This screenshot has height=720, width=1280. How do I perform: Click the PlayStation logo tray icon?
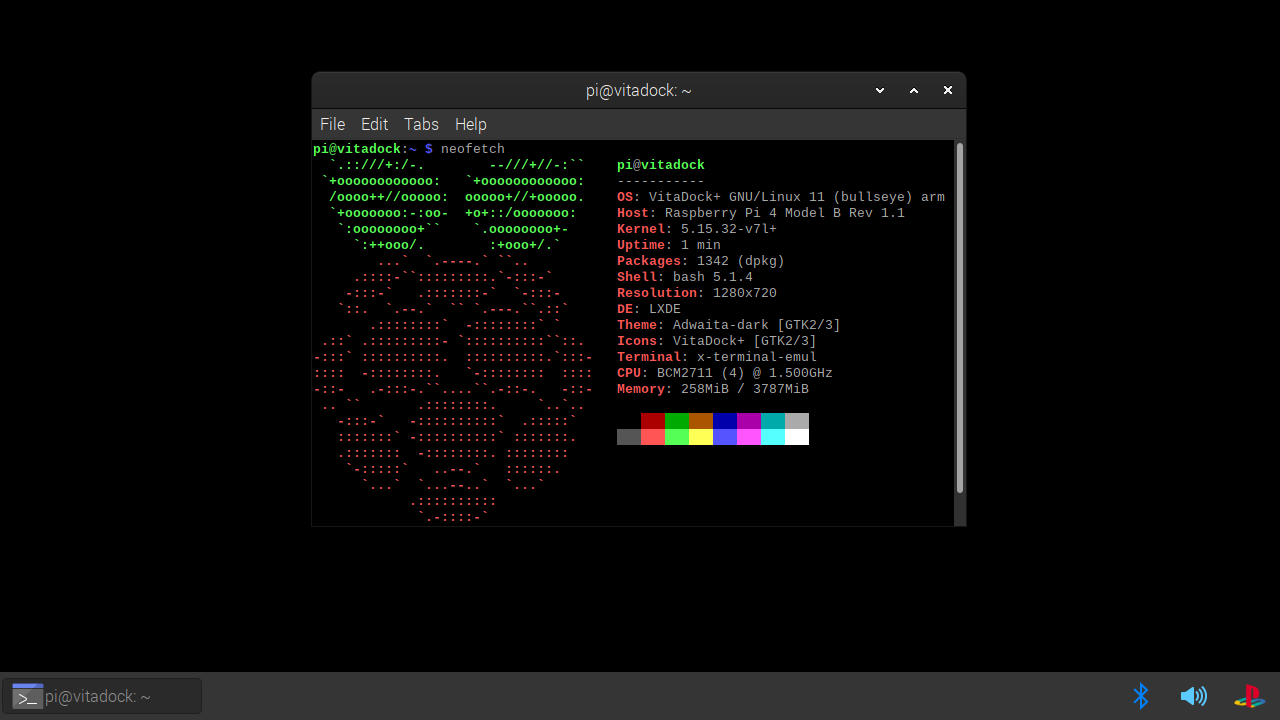pos(1248,696)
